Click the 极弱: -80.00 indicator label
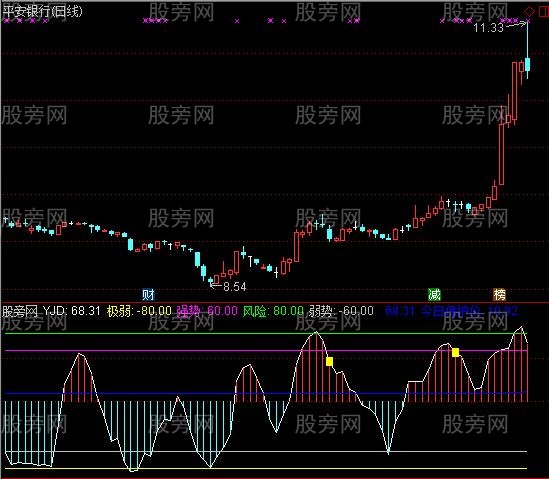 [139, 311]
